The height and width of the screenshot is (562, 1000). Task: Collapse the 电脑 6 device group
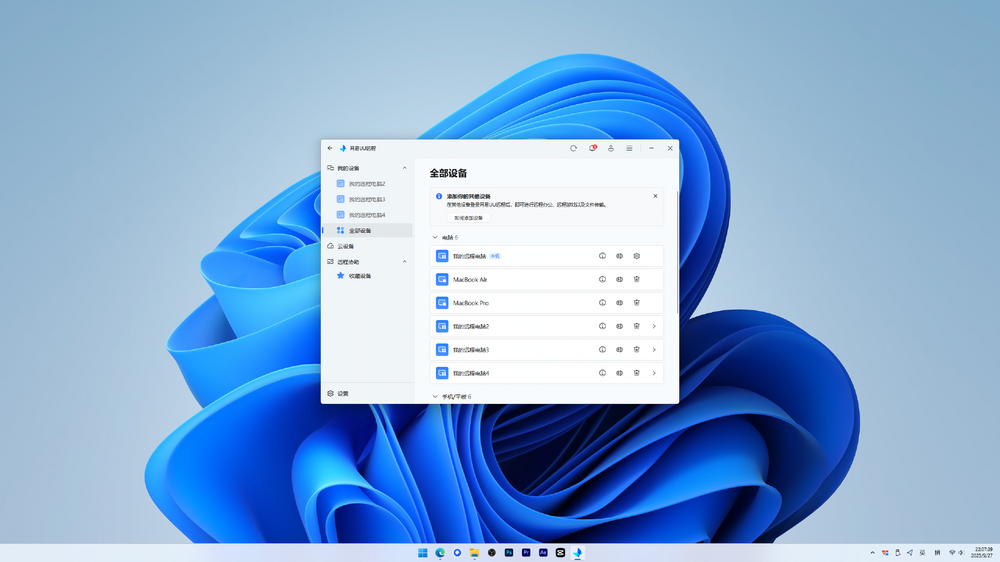[435, 238]
